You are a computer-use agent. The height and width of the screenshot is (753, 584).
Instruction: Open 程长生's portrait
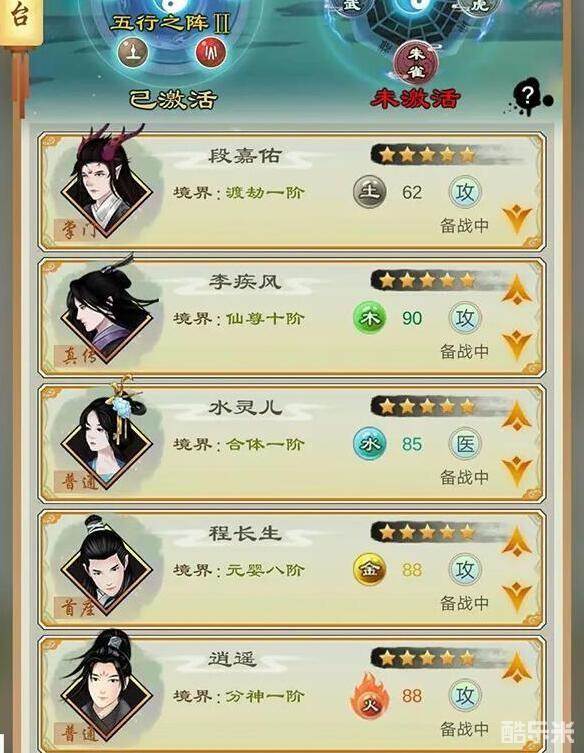(x=107, y=567)
